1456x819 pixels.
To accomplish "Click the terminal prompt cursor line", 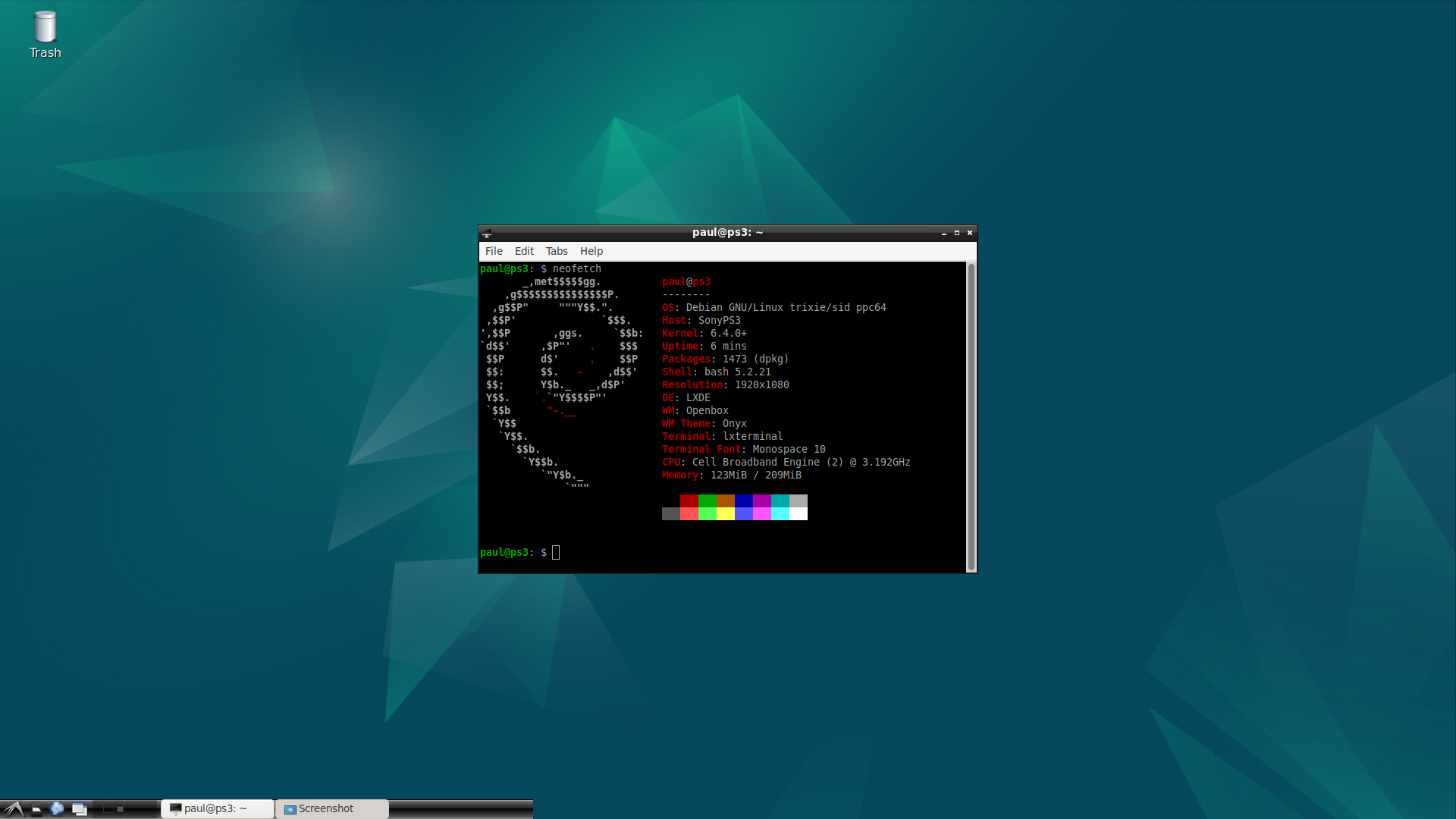I will pyautogui.click(x=519, y=552).
